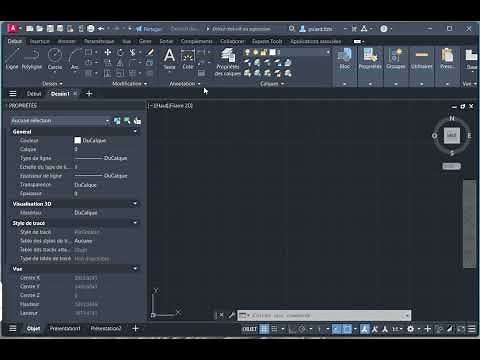480x360 pixels.
Task: Choose the Déplacer (move) tool
Action: (108, 52)
